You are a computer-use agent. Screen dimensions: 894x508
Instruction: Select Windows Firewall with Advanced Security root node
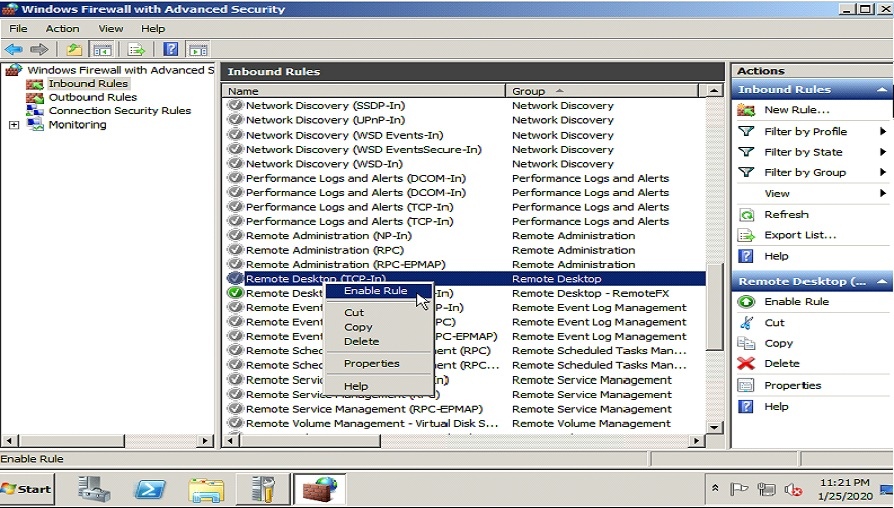coord(120,70)
